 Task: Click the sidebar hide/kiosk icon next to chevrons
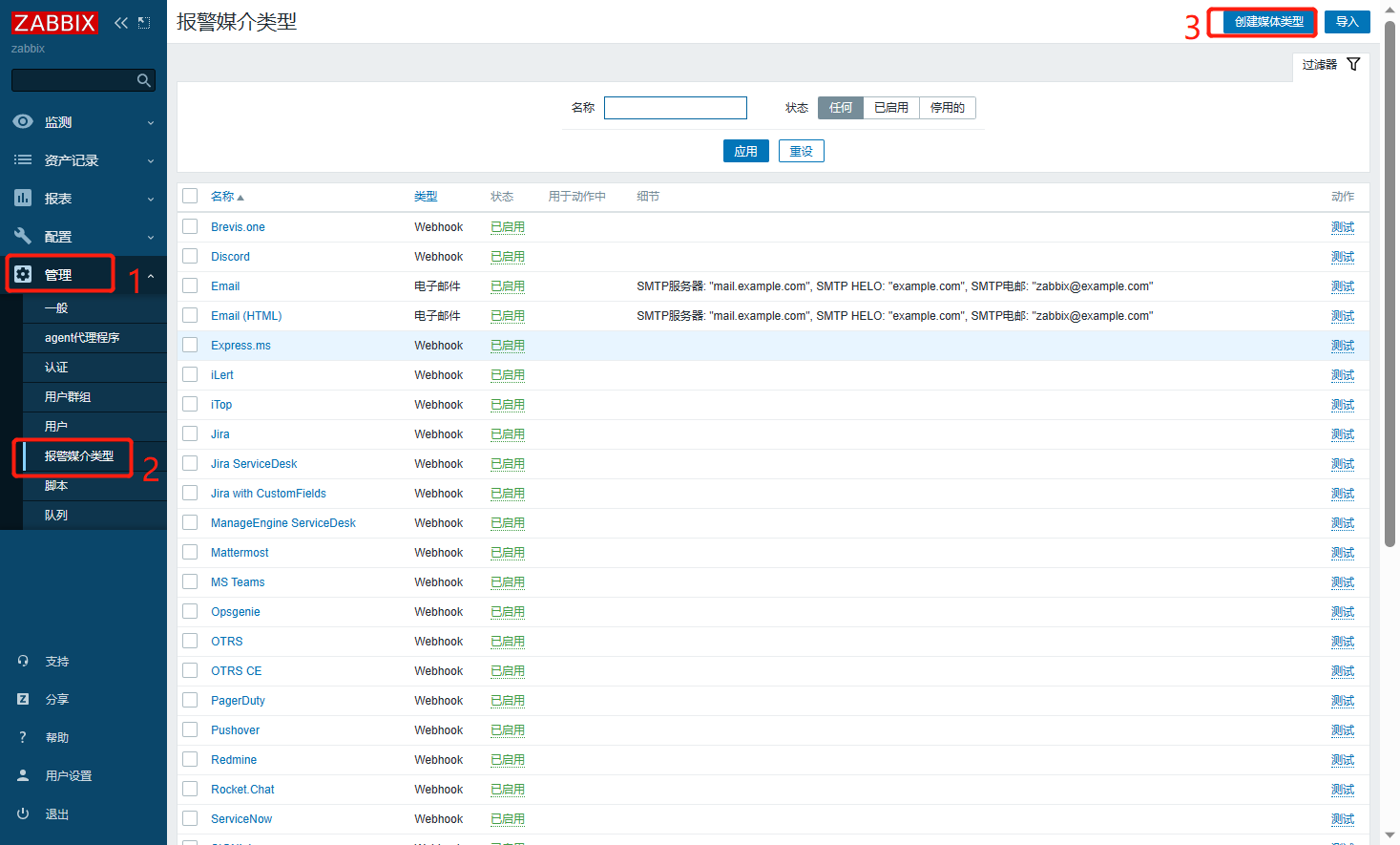tap(144, 23)
